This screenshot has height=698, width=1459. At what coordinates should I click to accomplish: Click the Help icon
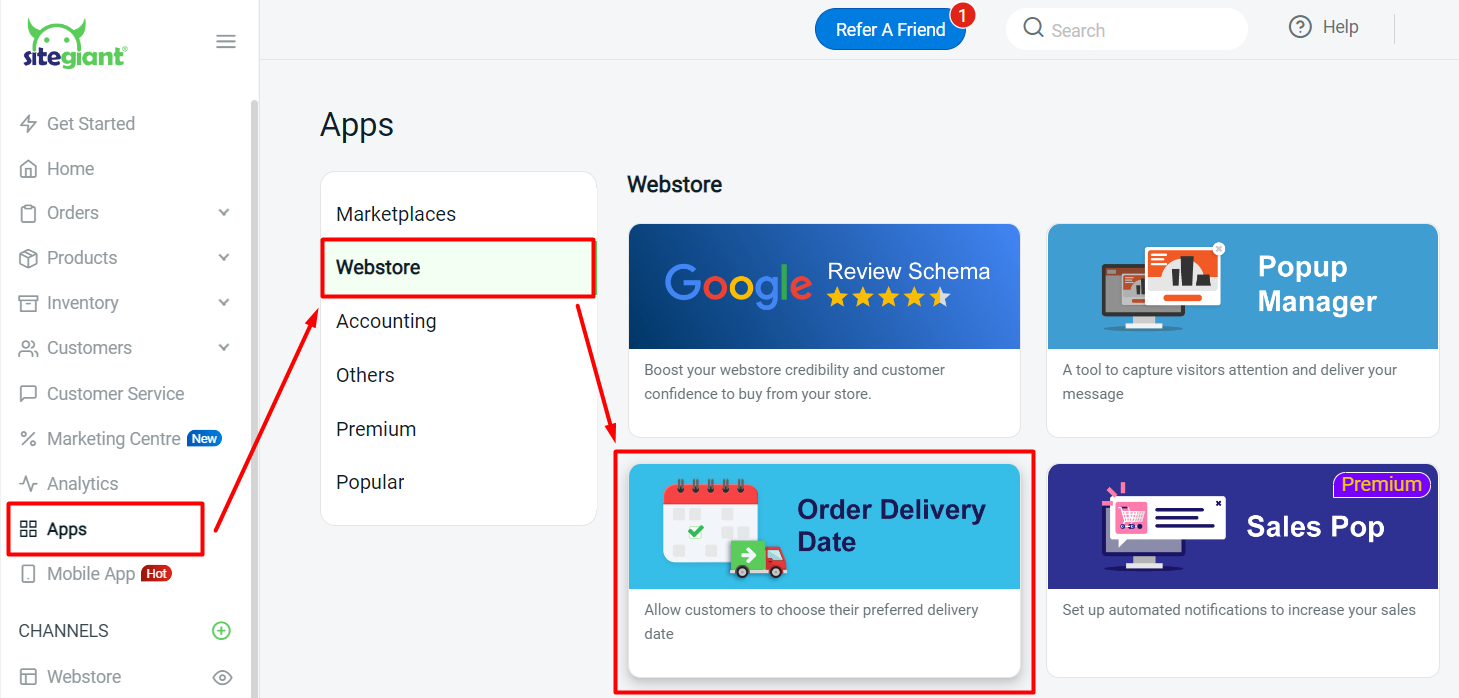pyautogui.click(x=1300, y=26)
